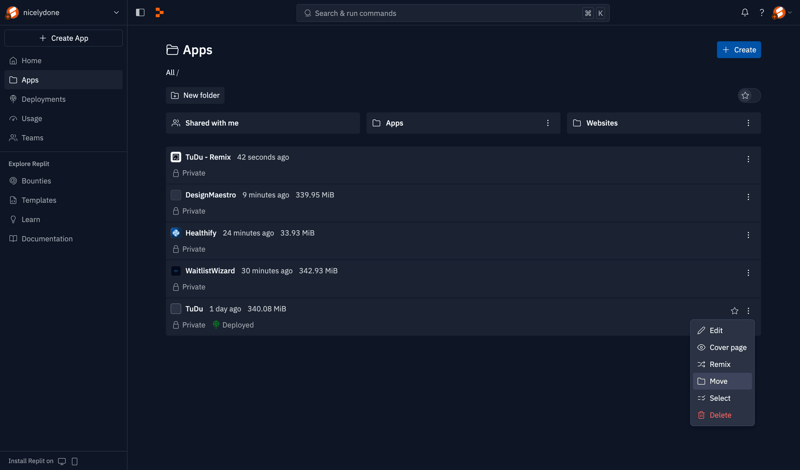Click the Apps page title folder icon
Image resolution: width=800 pixels, height=470 pixels.
(x=172, y=50)
